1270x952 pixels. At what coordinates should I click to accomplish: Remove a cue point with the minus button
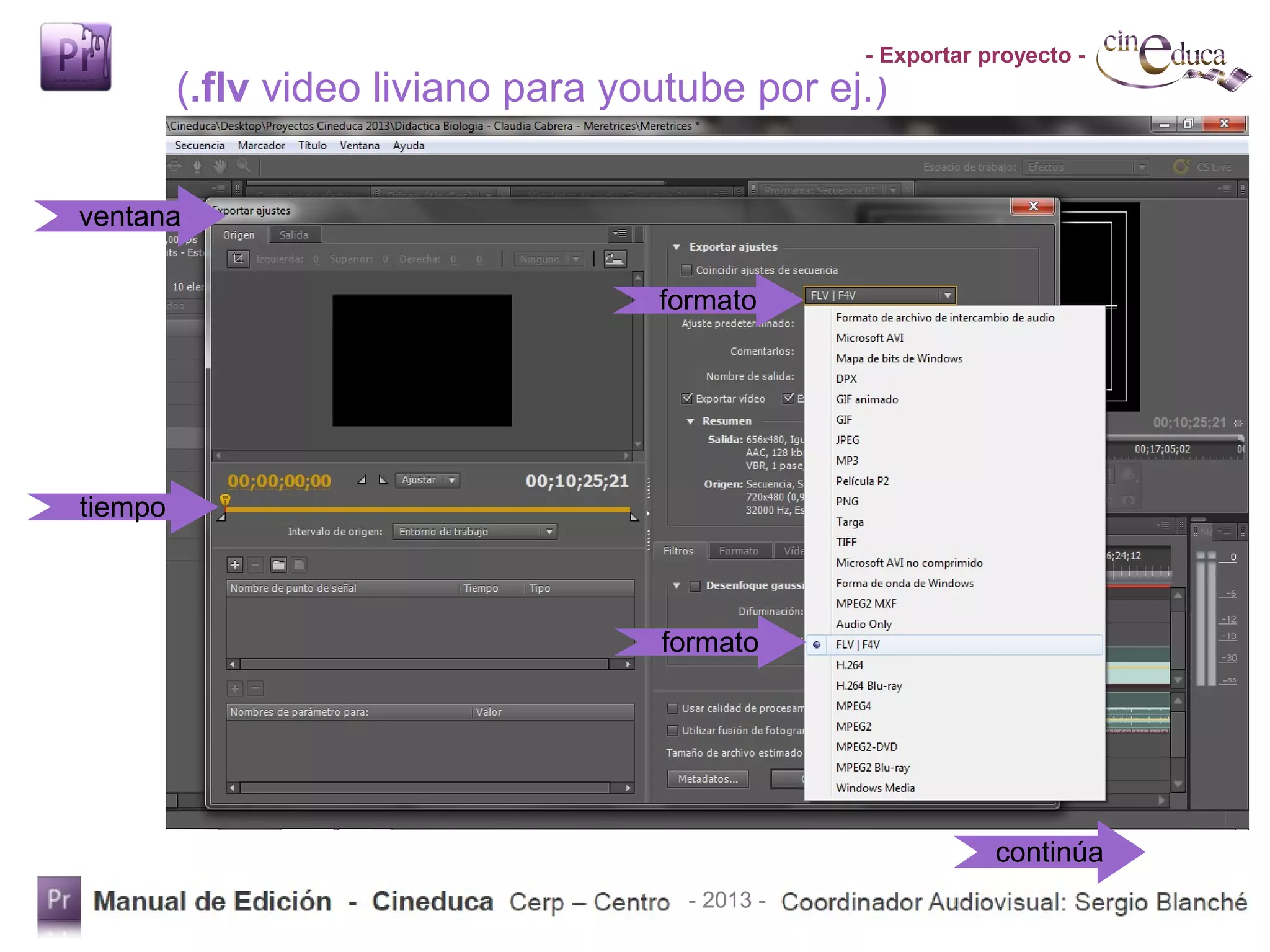click(x=255, y=564)
